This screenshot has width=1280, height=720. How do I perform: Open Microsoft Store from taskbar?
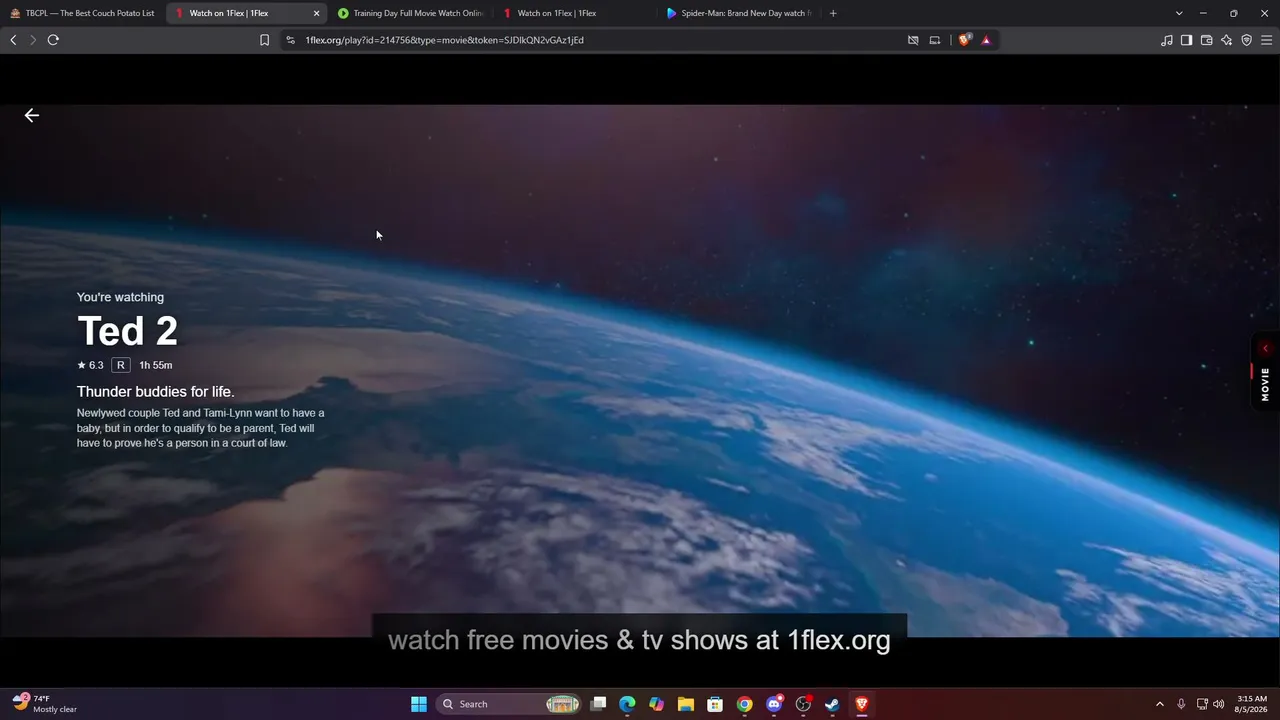pos(715,704)
